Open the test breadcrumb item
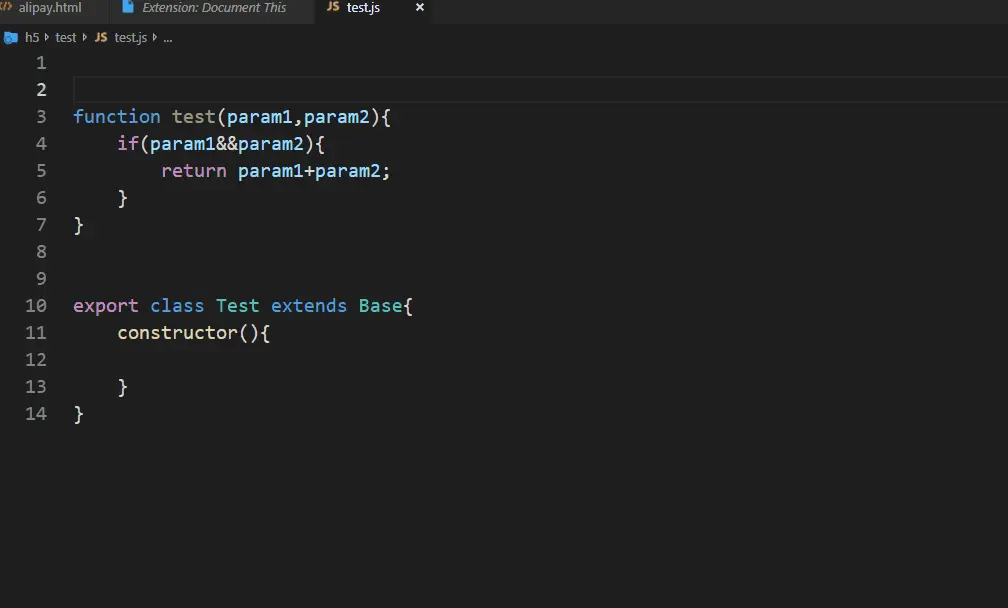 tap(66, 37)
